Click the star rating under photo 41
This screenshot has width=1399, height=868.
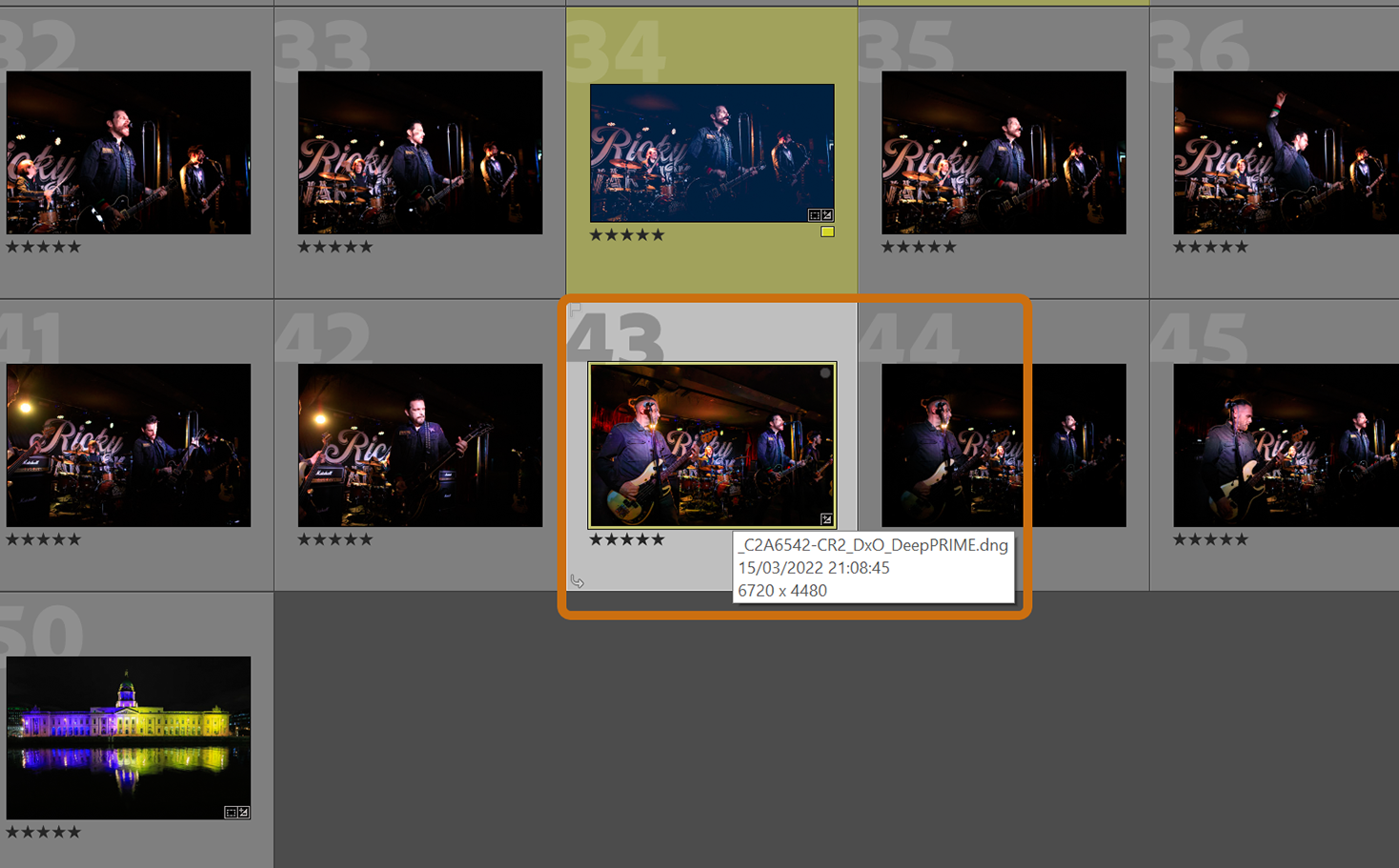(44, 539)
